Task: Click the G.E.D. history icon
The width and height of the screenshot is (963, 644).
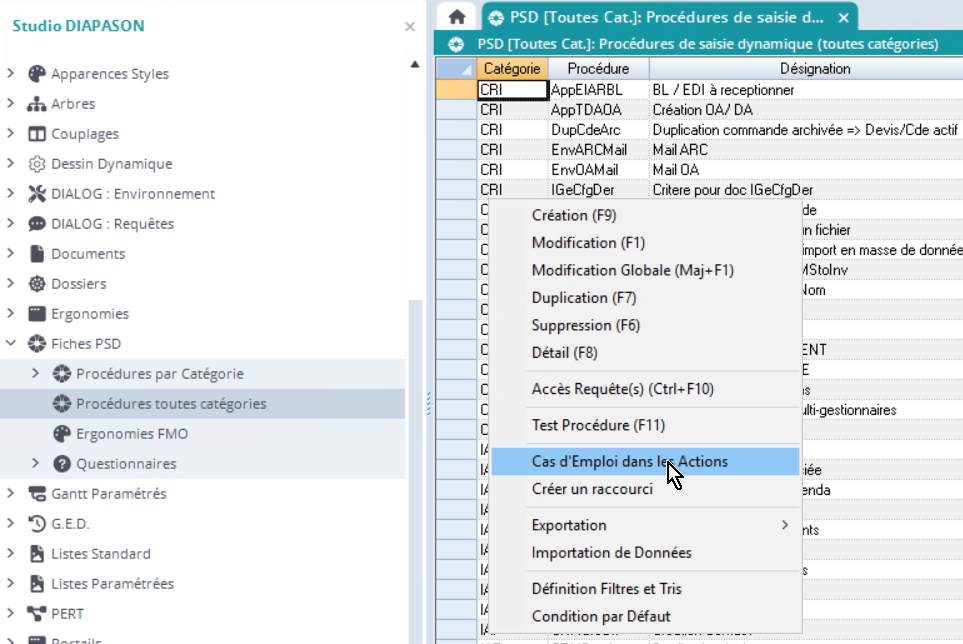Action: 37,524
